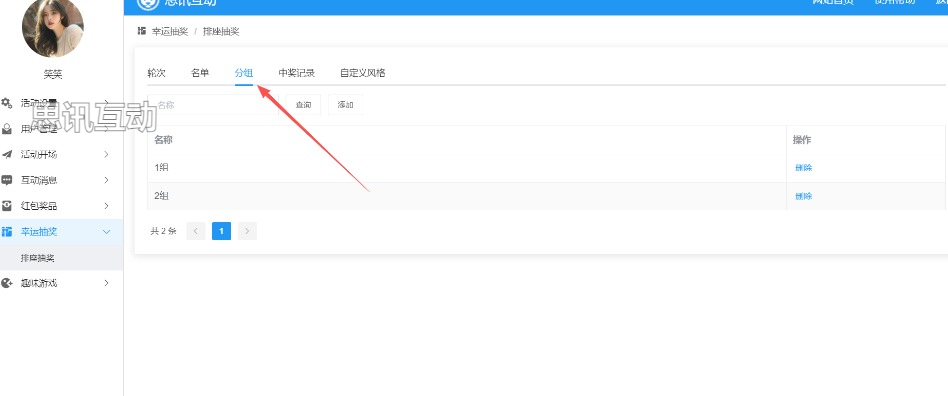Image resolution: width=948 pixels, height=396 pixels.
Task: Click the 名称 search input field
Action: coord(213,105)
